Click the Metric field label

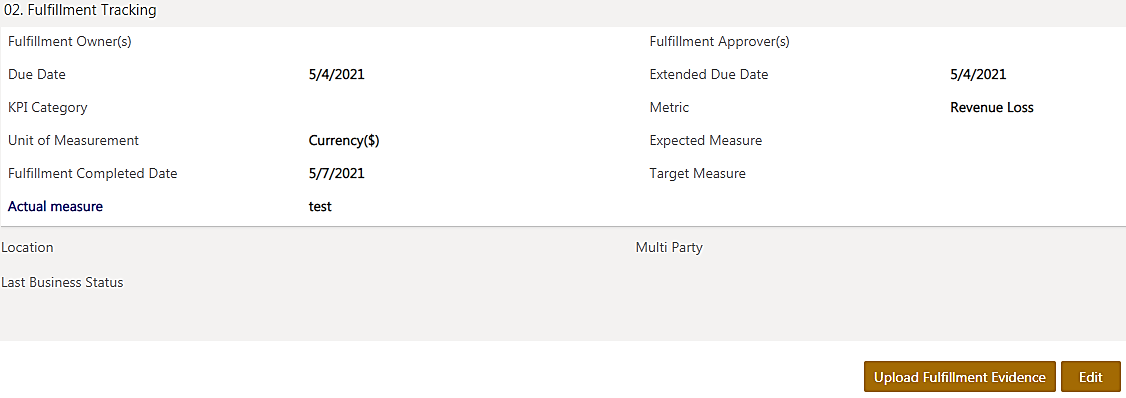coord(669,108)
